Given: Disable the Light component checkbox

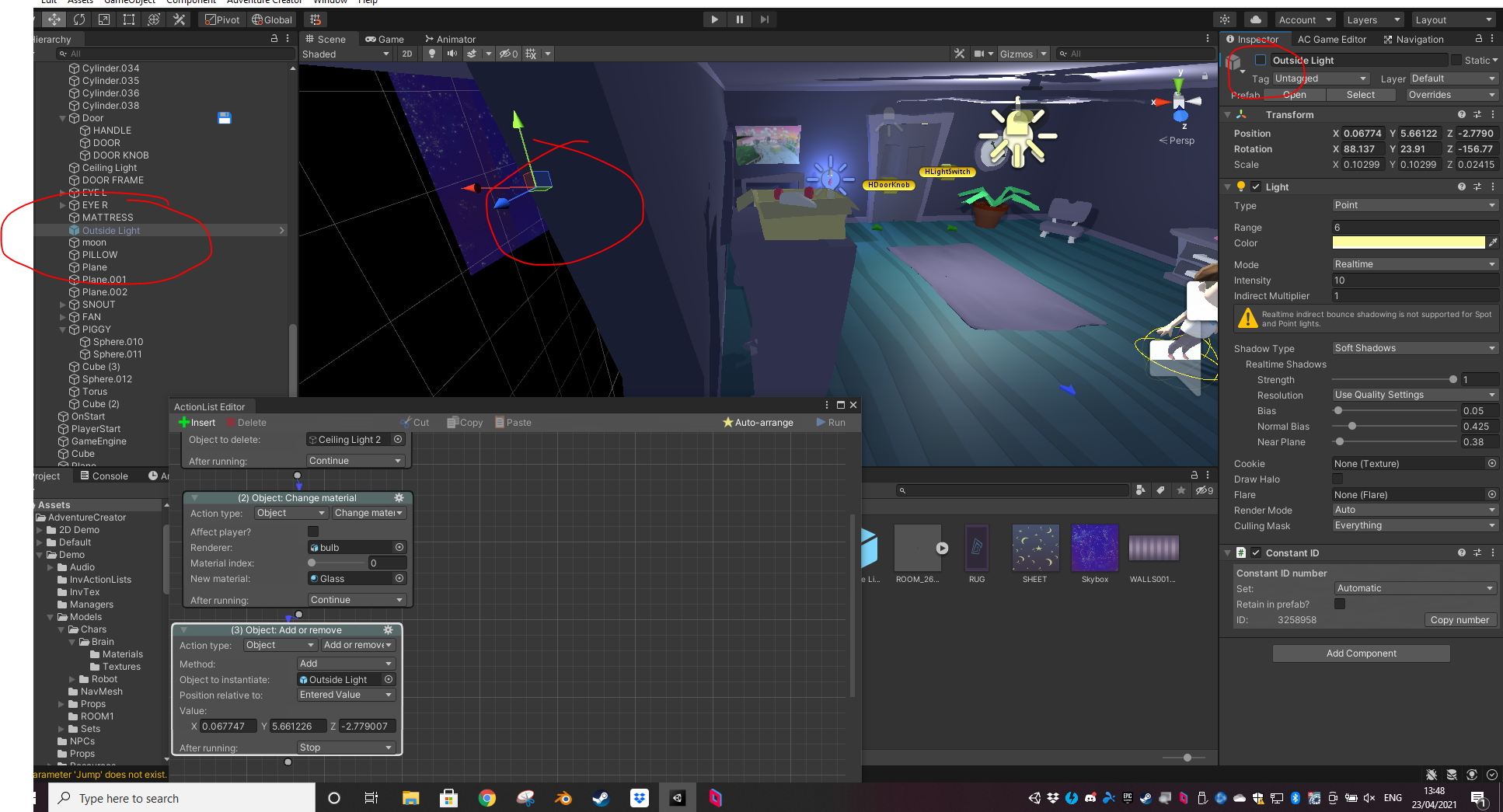Looking at the screenshot, I should click(x=1256, y=186).
